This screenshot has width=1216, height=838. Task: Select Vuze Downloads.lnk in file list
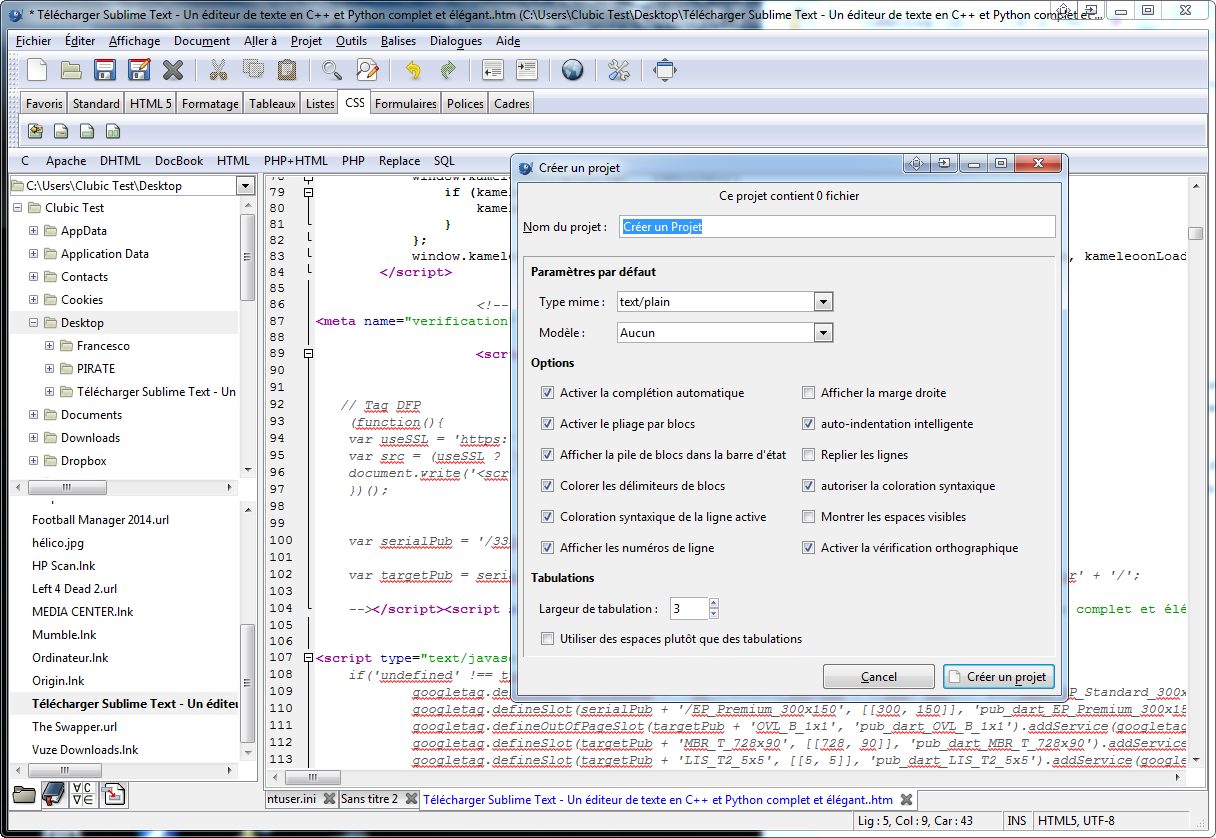tap(85, 750)
